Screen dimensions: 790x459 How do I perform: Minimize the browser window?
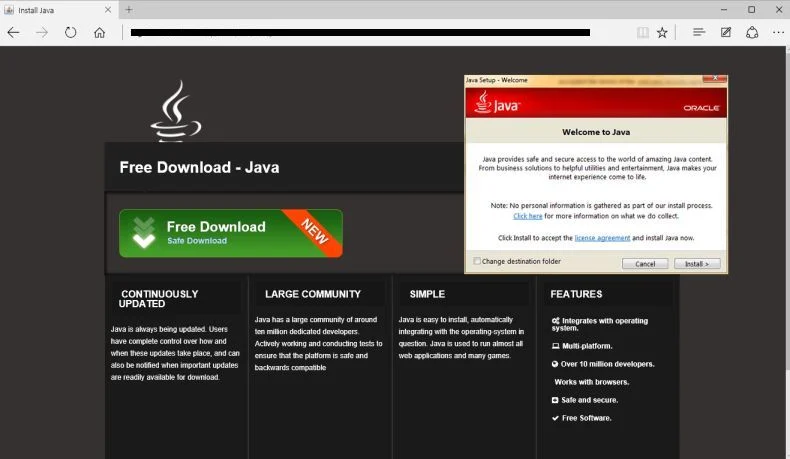(x=724, y=10)
